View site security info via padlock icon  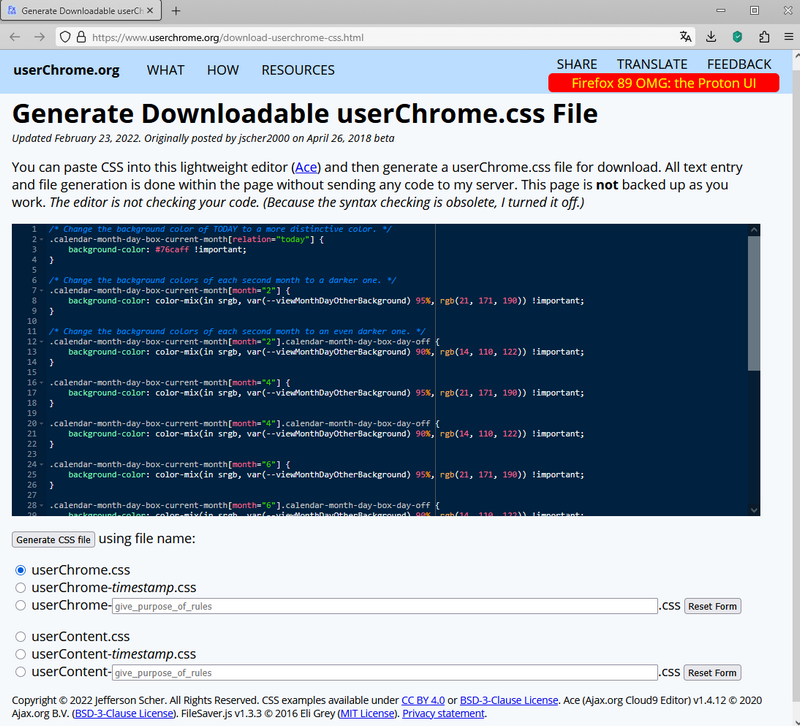tap(81, 37)
